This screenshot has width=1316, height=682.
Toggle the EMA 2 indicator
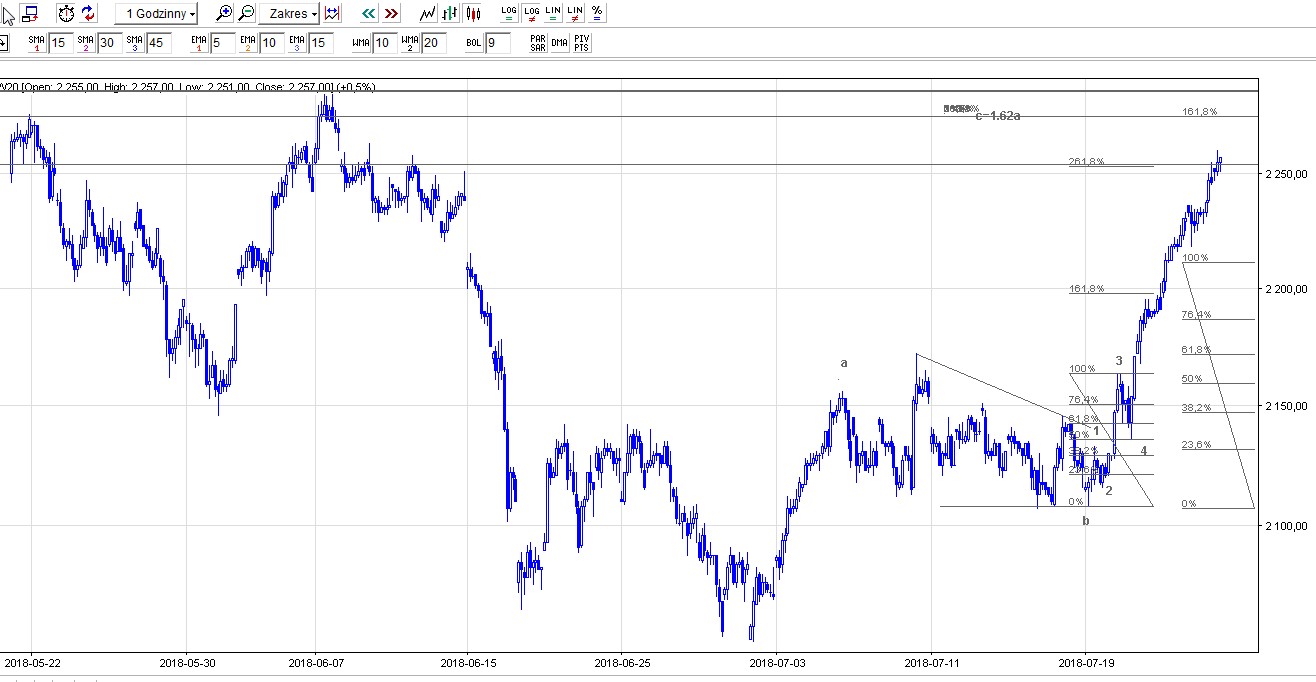[x=248, y=43]
